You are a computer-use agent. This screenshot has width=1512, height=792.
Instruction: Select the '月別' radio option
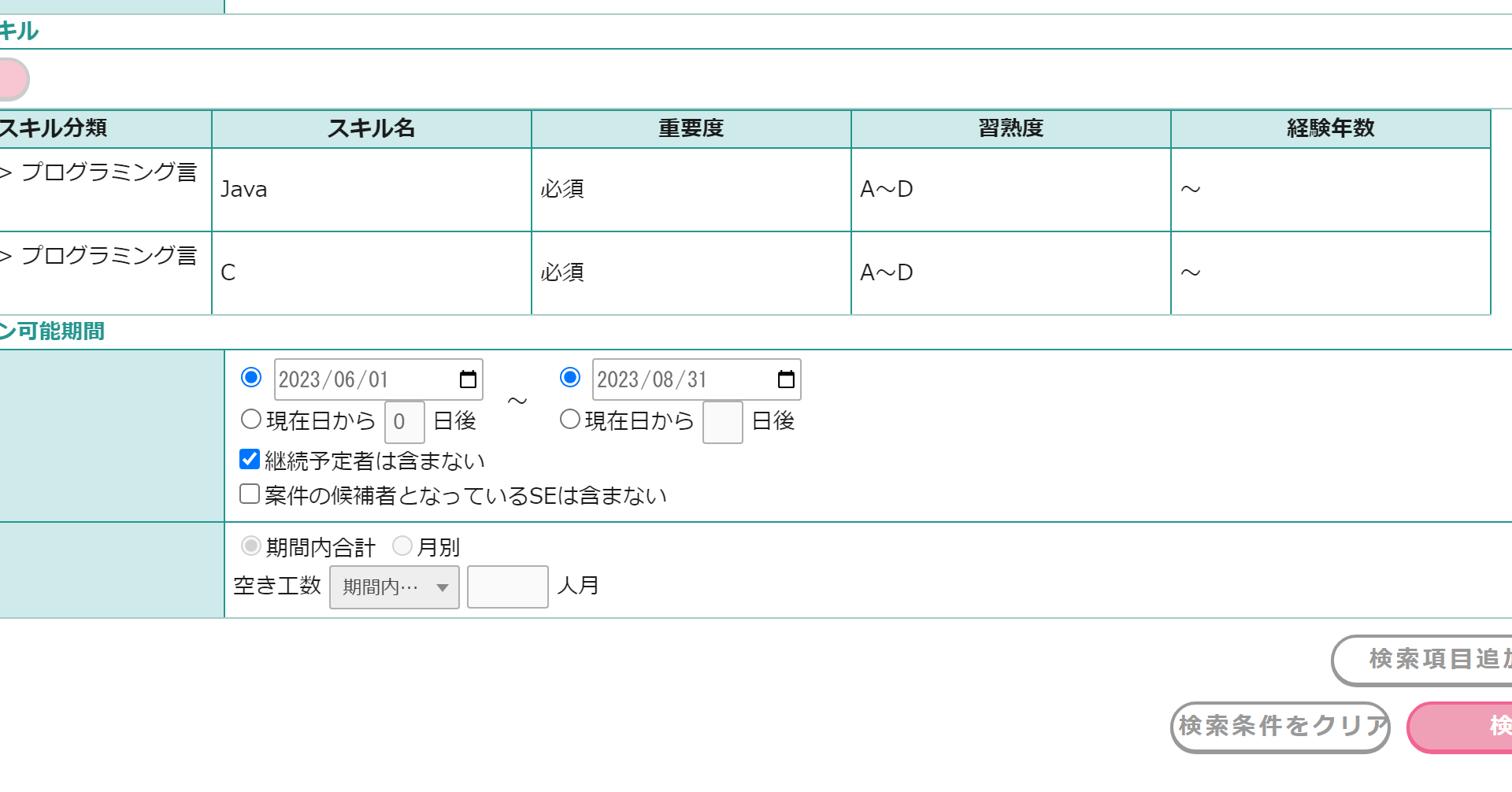point(402,546)
